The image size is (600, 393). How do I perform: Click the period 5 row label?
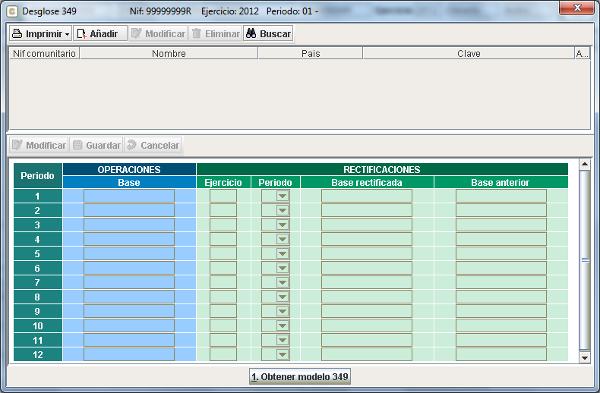[38, 253]
